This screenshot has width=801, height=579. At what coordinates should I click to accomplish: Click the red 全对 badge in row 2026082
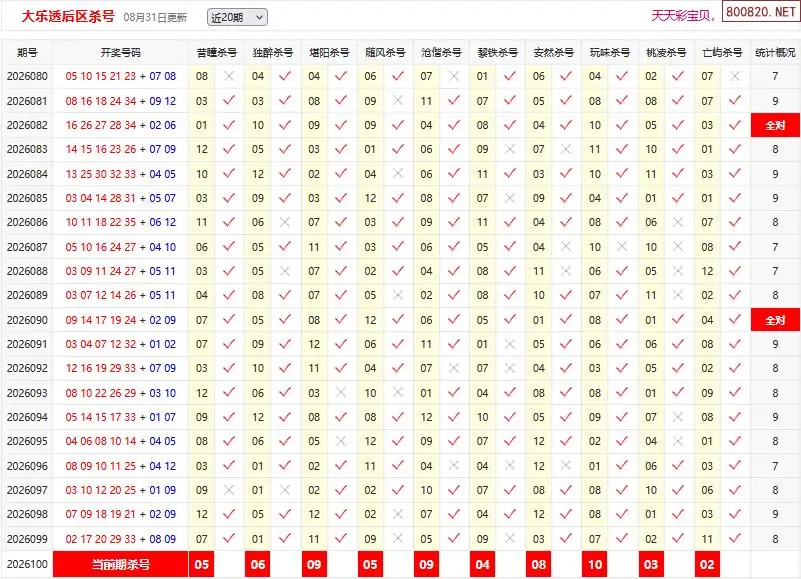pyautogui.click(x=775, y=125)
